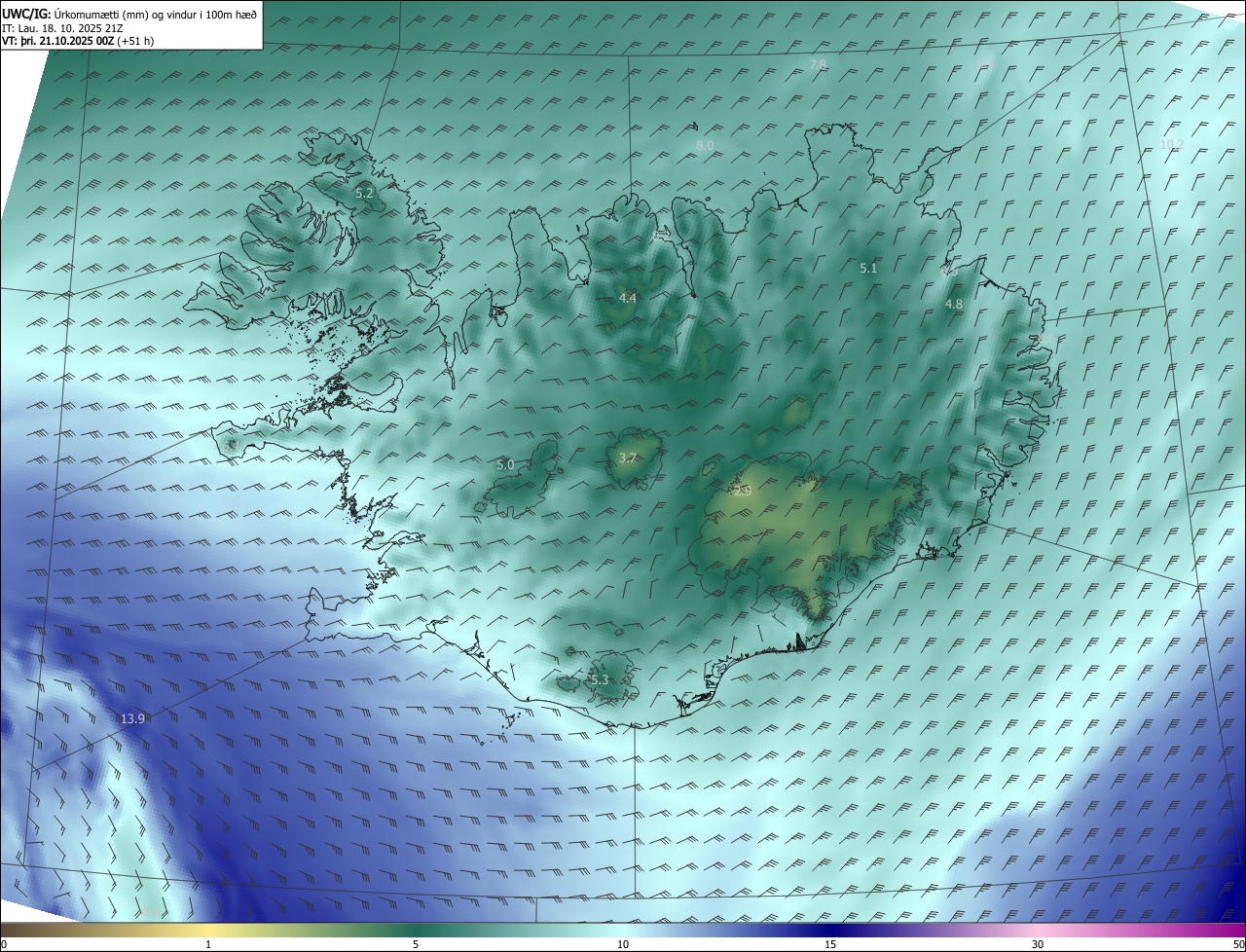Click the 13.9 value over the southwest ocean
1246x952 pixels.
click(x=132, y=718)
